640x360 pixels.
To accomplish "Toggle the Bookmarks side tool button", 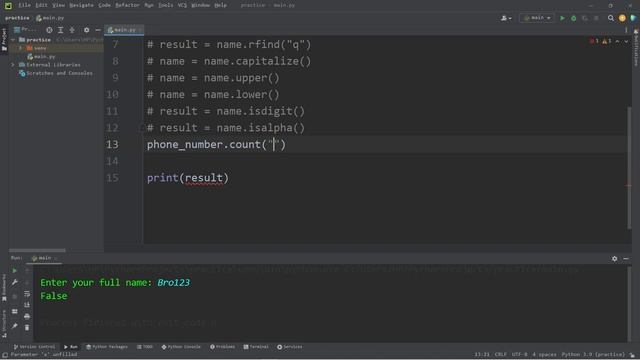I will [x=4, y=288].
